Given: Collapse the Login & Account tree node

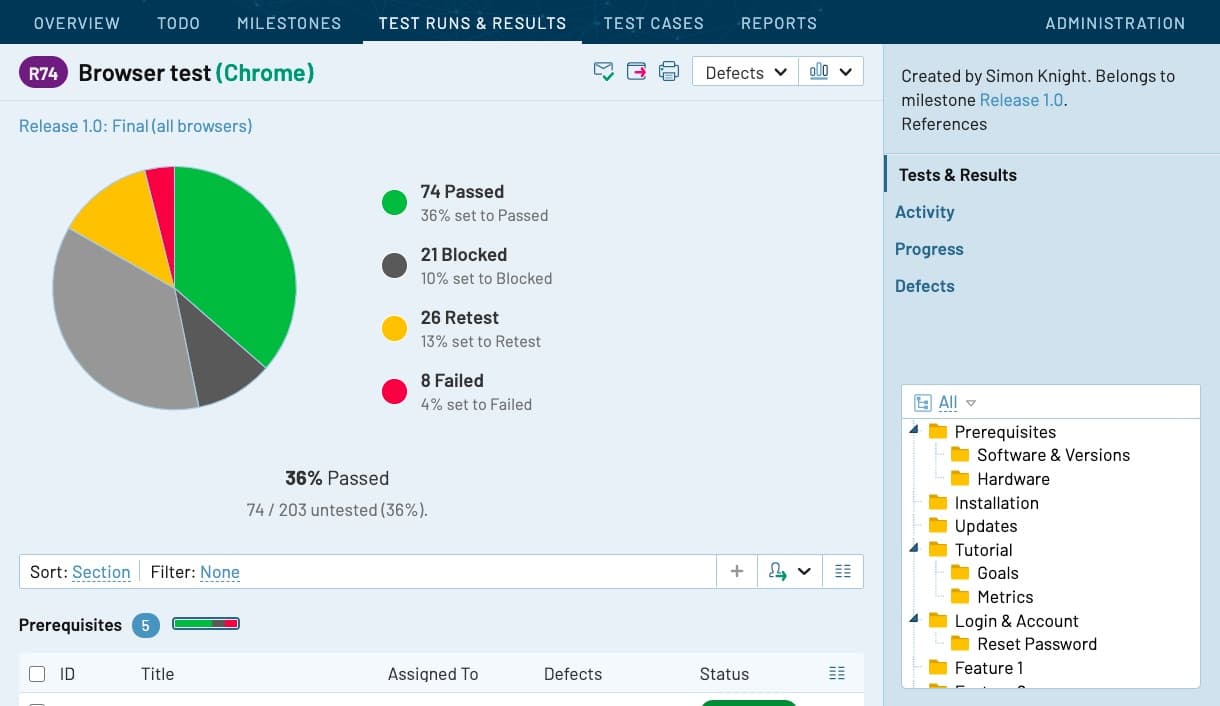Looking at the screenshot, I should (914, 620).
